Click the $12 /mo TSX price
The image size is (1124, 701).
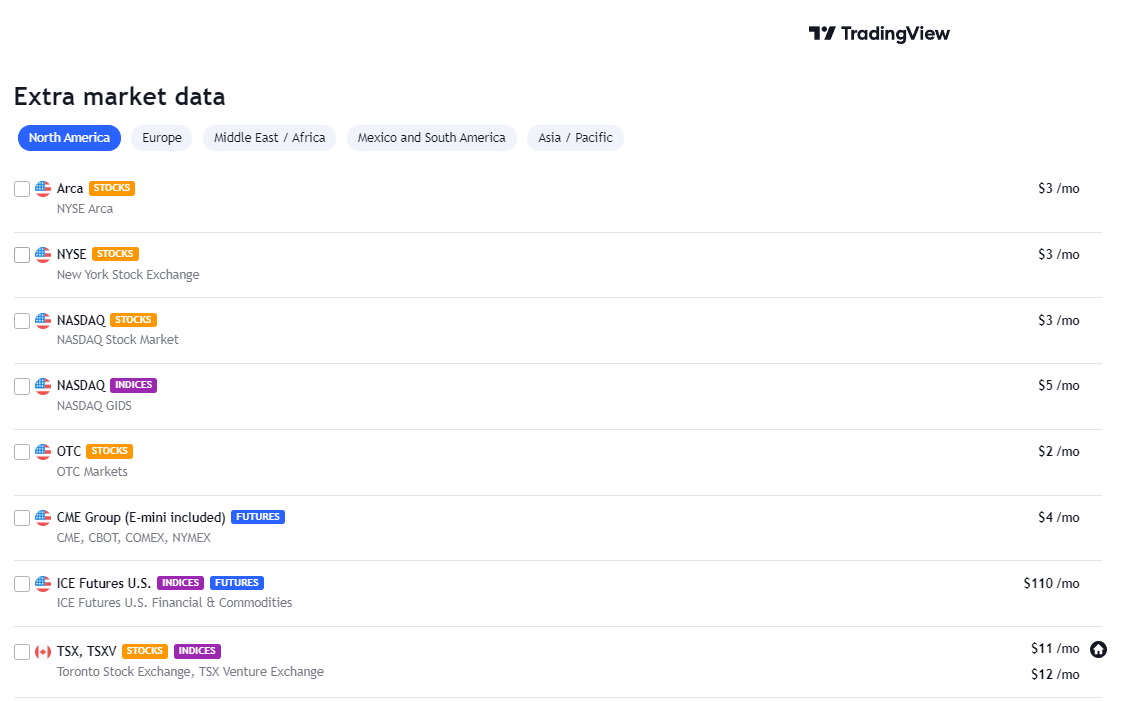1055,674
